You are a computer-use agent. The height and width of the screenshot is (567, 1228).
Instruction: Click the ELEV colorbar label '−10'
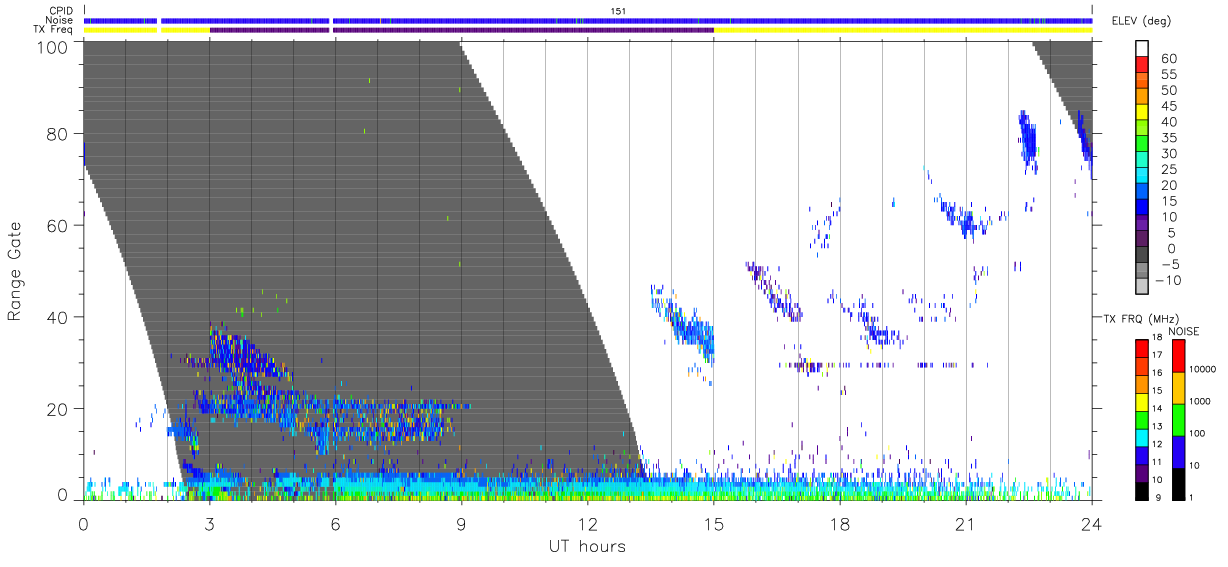pos(1166,280)
